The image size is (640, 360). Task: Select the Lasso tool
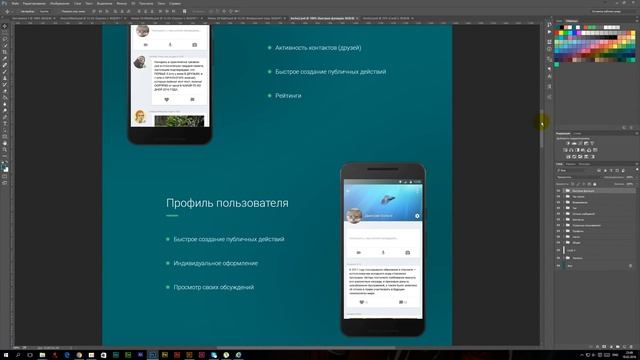pos(5,39)
